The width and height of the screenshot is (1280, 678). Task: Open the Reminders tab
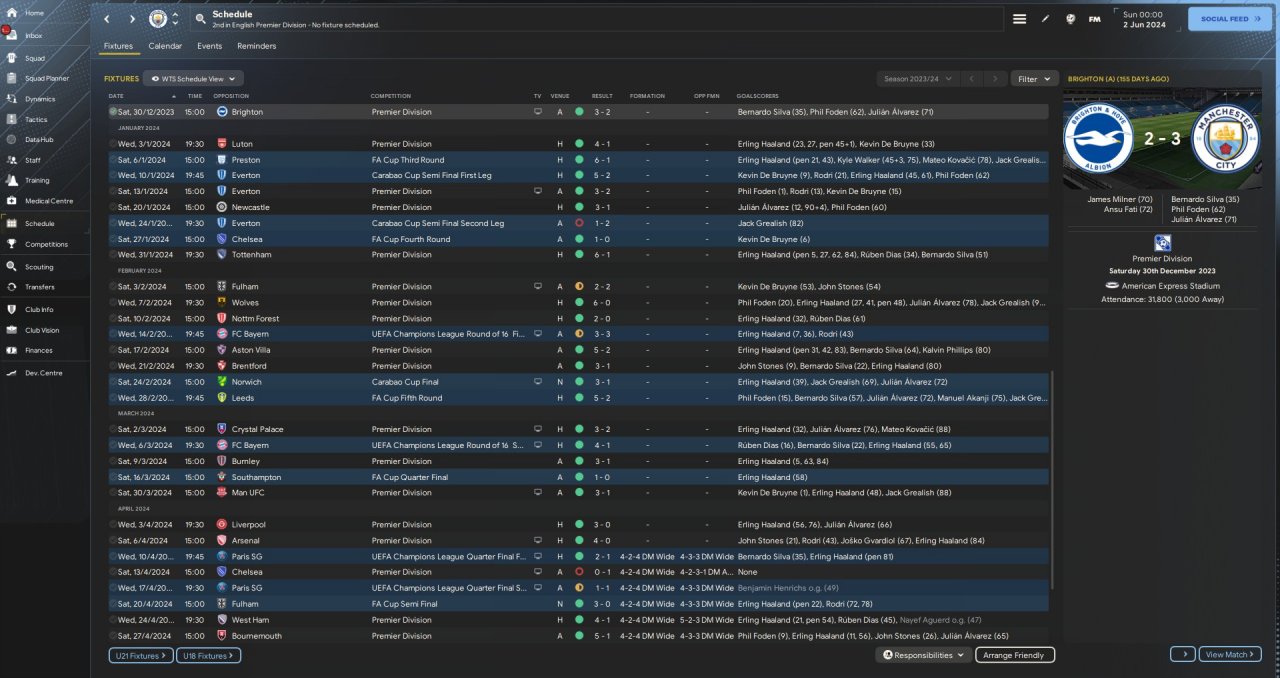click(x=256, y=46)
